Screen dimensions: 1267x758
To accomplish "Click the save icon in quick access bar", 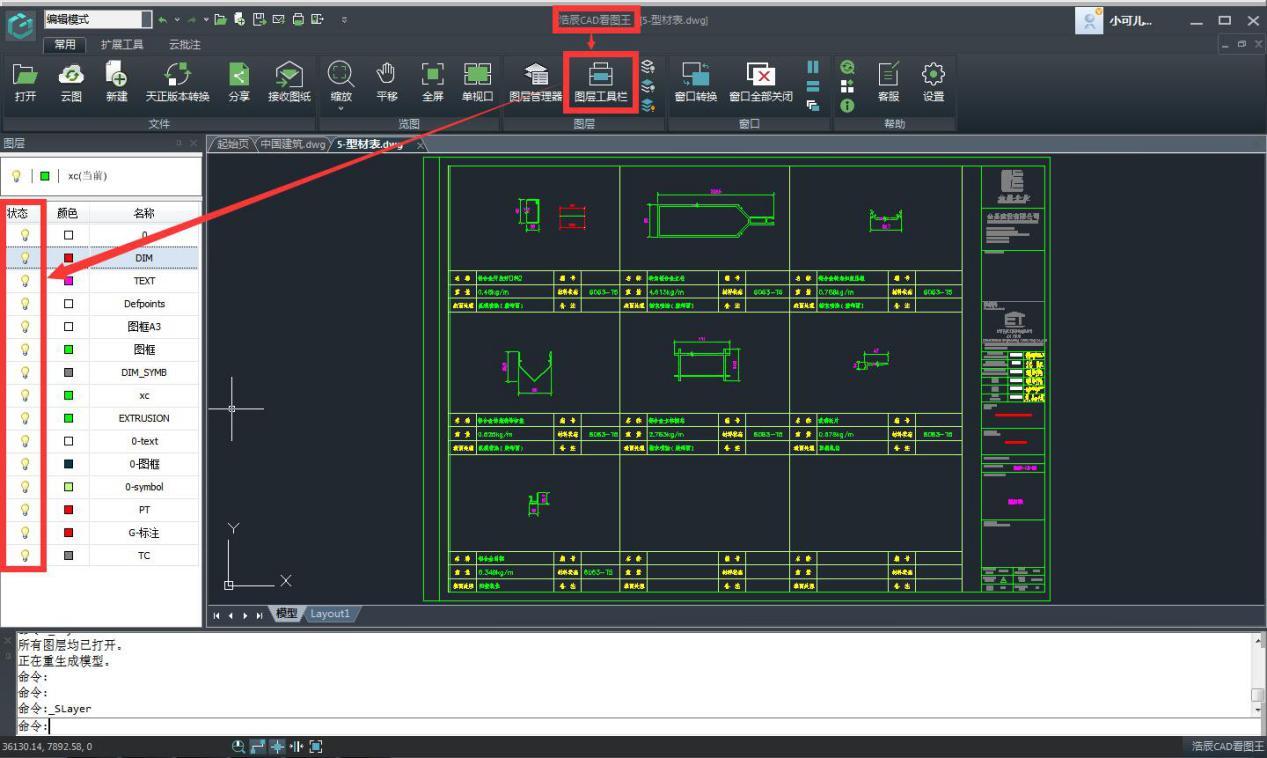I will (x=260, y=19).
